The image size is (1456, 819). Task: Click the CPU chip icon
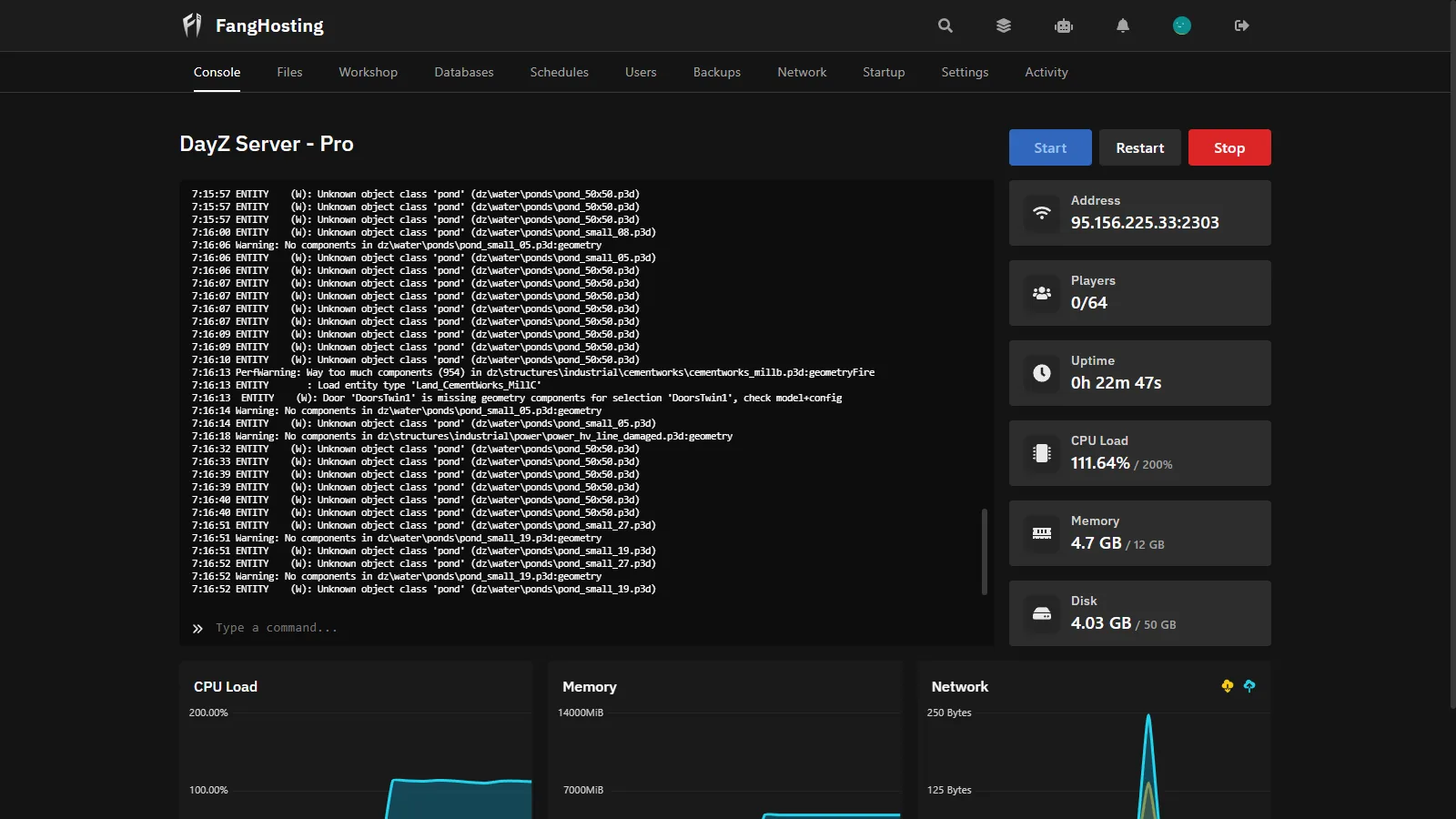click(1042, 453)
